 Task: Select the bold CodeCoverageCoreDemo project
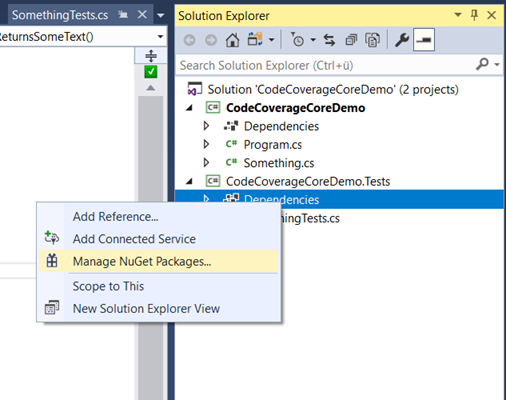point(295,108)
